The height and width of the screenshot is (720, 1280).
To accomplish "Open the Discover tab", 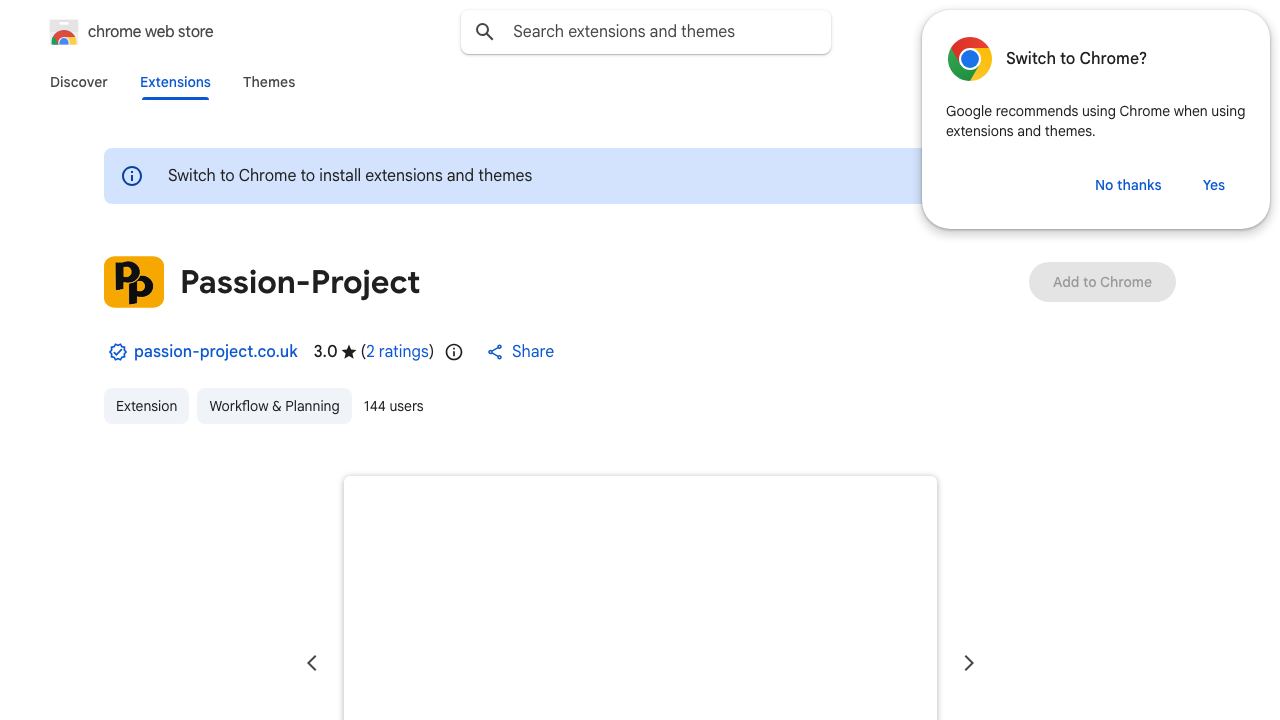I will 79,82.
